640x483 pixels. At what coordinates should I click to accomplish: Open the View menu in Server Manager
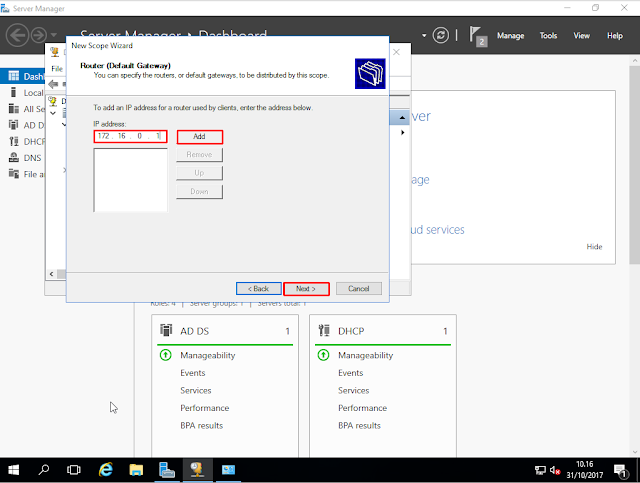(581, 36)
